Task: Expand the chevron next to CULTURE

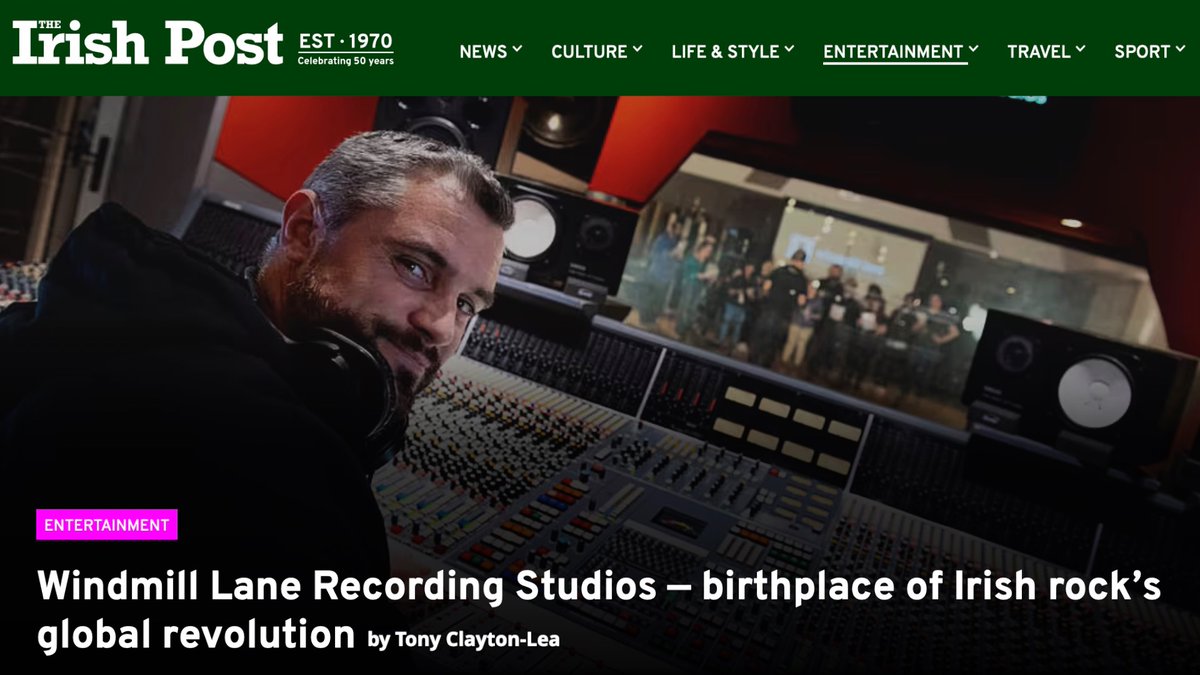Action: (x=637, y=49)
